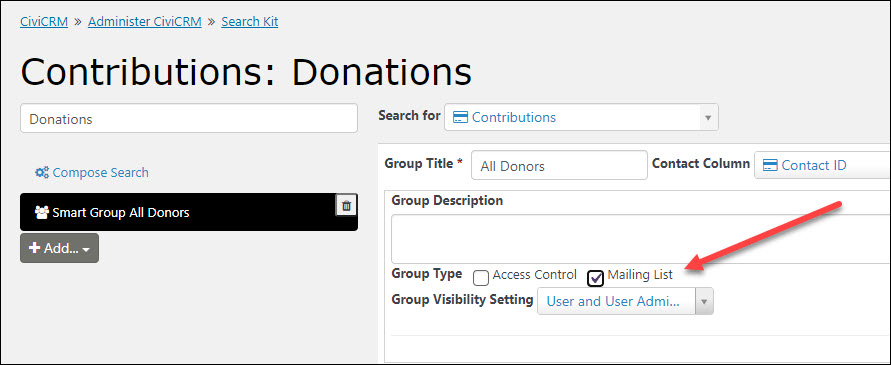Screen dimensions: 891x365
Task: Open the Administer CiviCRM breadcrumb link
Action: pyautogui.click(x=144, y=22)
